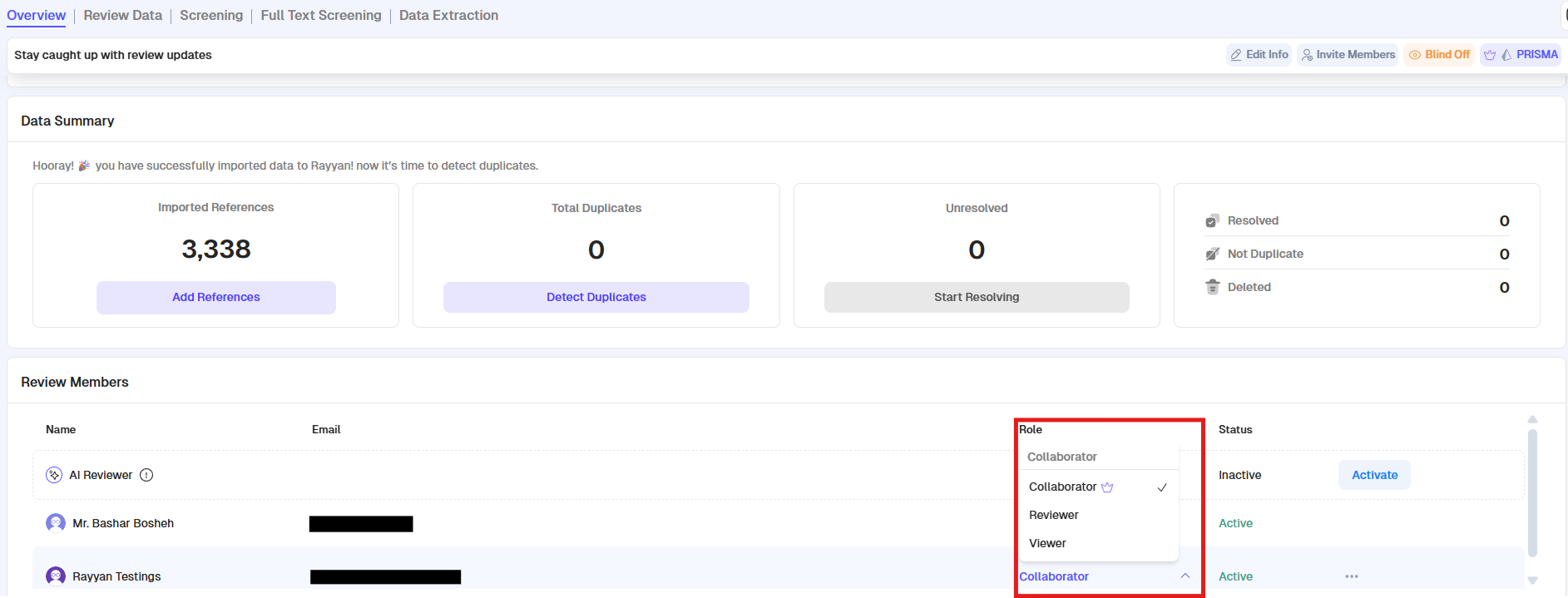The width and height of the screenshot is (1568, 598).
Task: Click the Deleted trash icon
Action: pos(1212,287)
